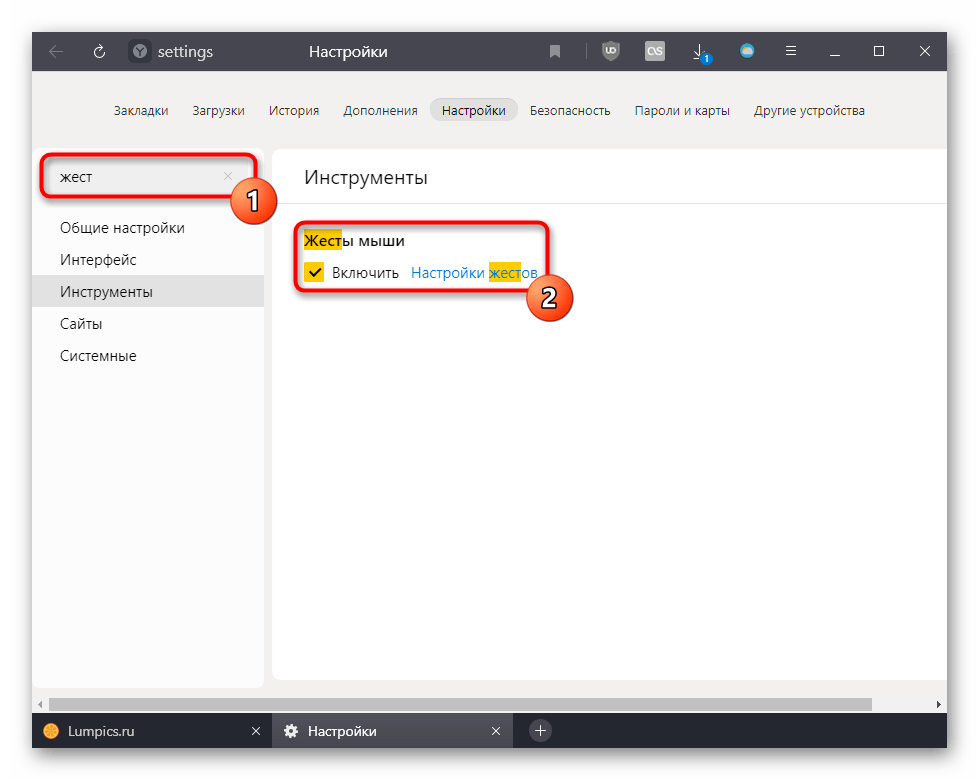The width and height of the screenshot is (979, 780).
Task: Click the horizontal scrollbar at the bottom
Action: coord(460,704)
